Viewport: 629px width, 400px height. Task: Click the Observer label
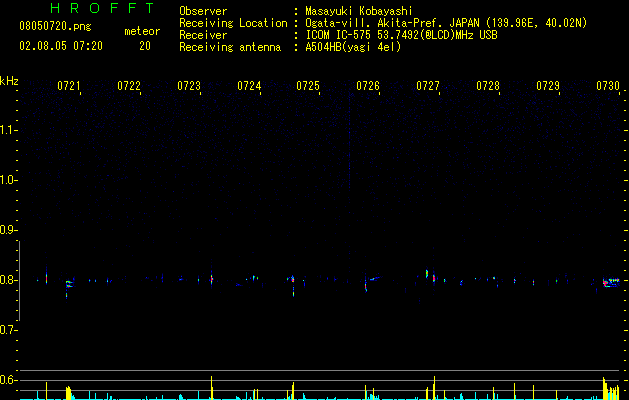(203, 11)
